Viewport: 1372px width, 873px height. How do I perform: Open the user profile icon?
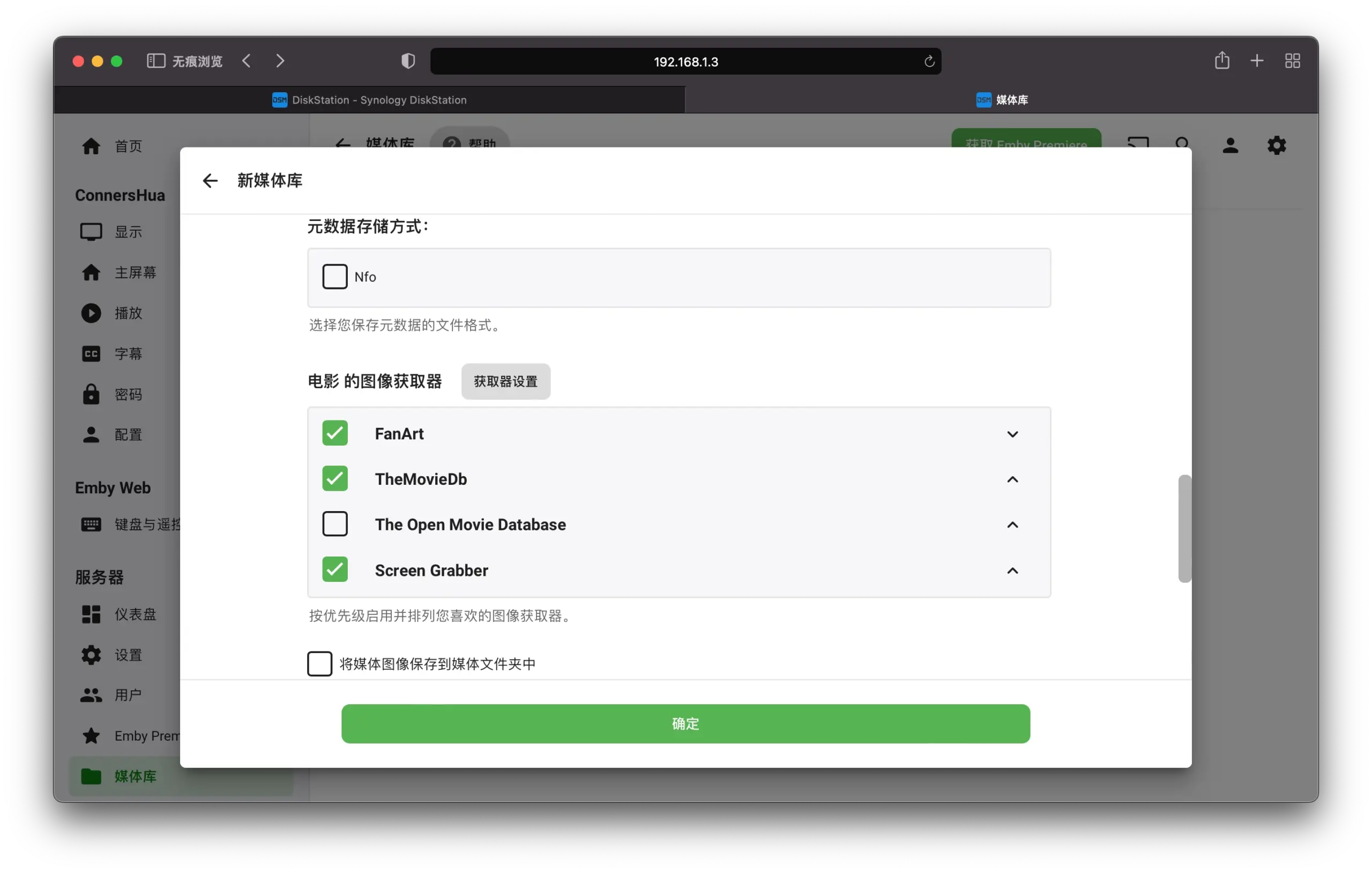pos(1230,145)
